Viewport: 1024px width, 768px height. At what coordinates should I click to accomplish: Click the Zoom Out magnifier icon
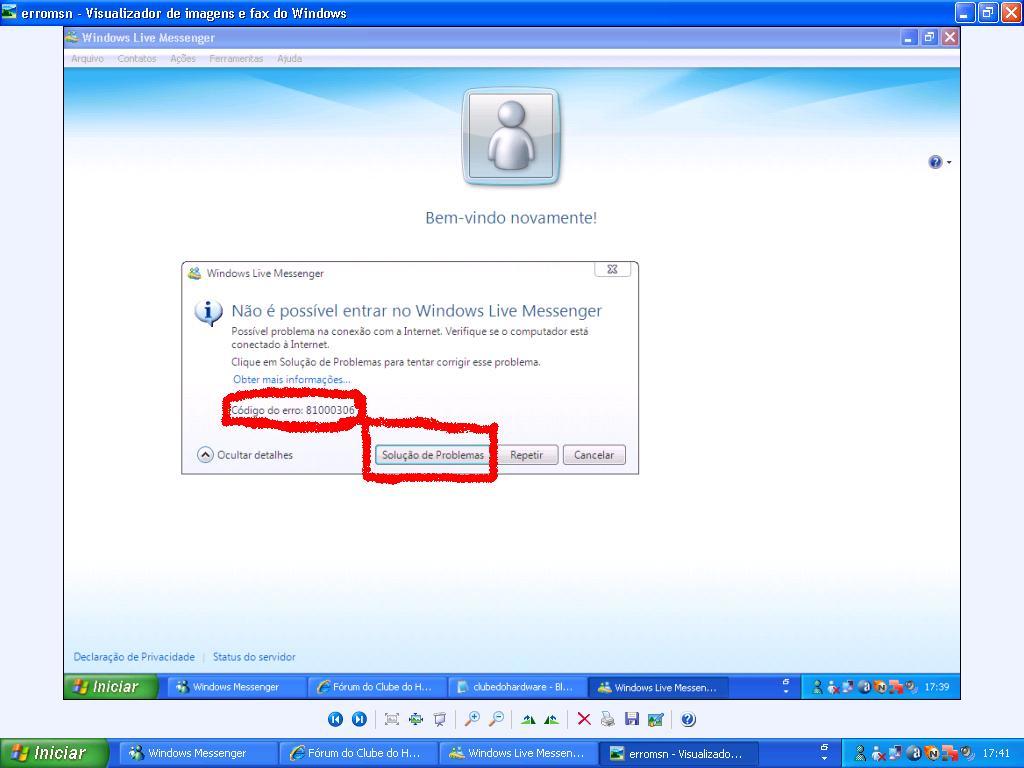496,719
